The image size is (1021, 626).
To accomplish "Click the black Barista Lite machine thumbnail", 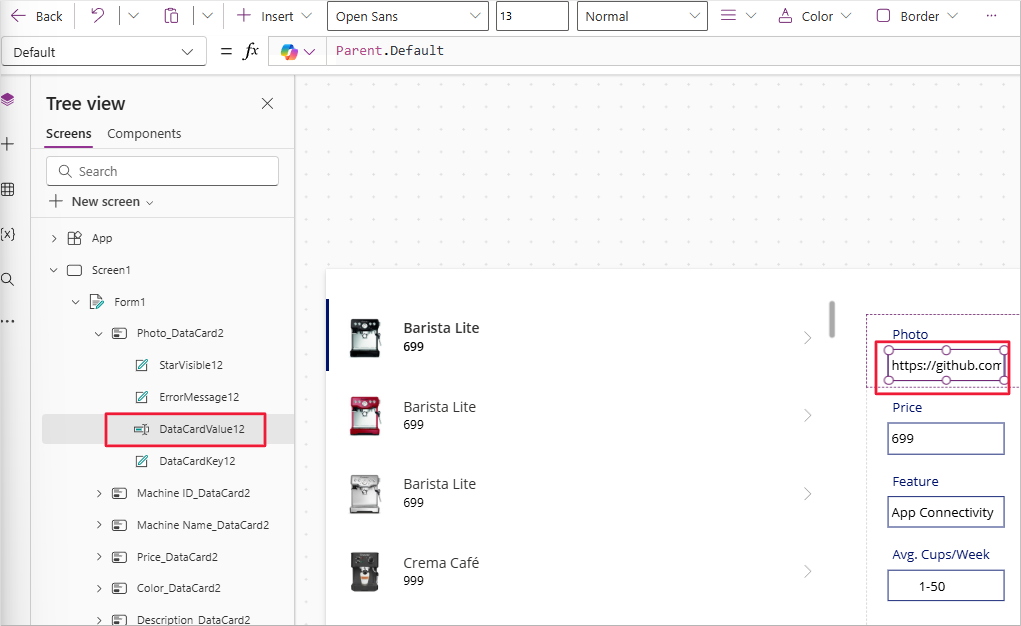I will [x=365, y=338].
